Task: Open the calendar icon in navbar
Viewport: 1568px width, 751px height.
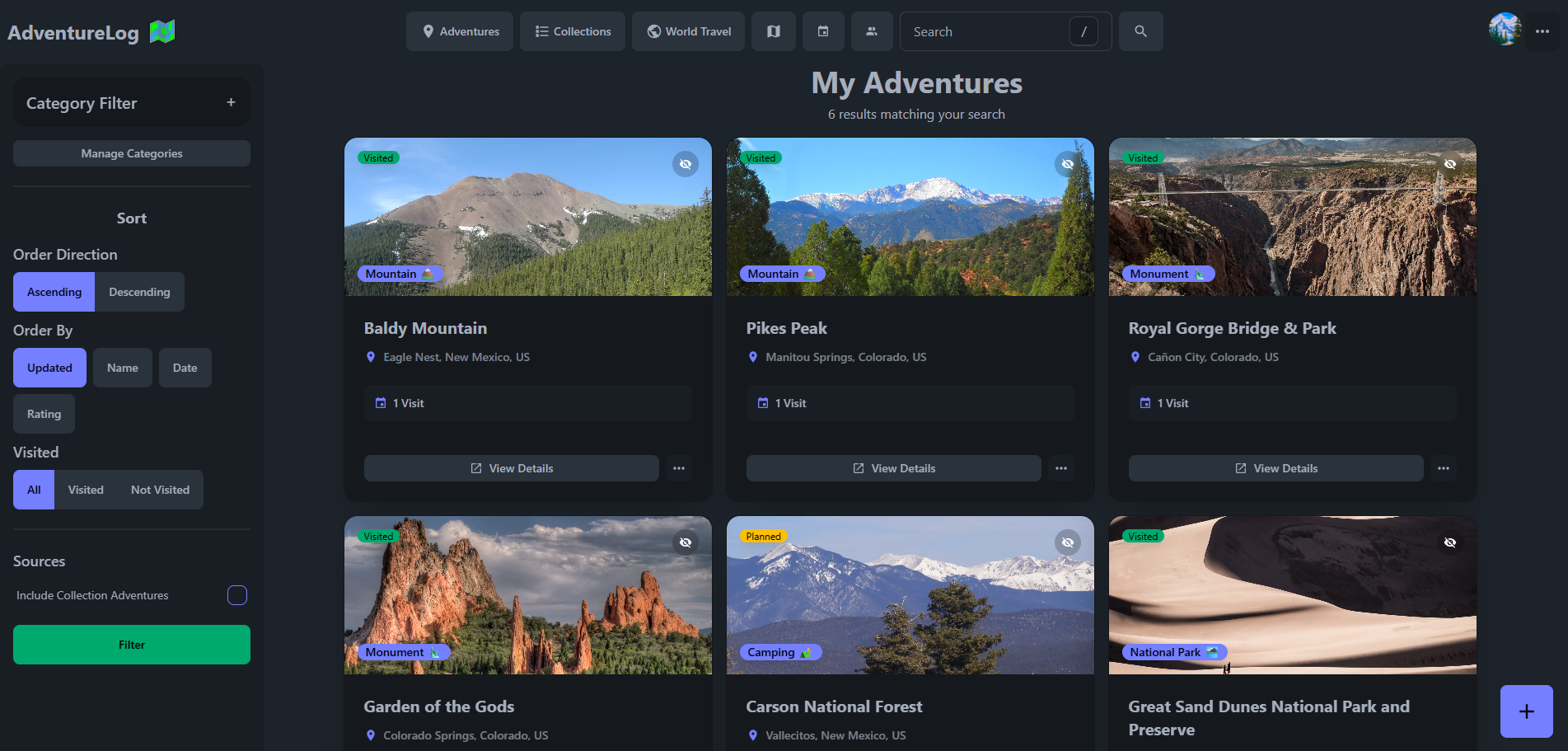Action: (x=823, y=31)
